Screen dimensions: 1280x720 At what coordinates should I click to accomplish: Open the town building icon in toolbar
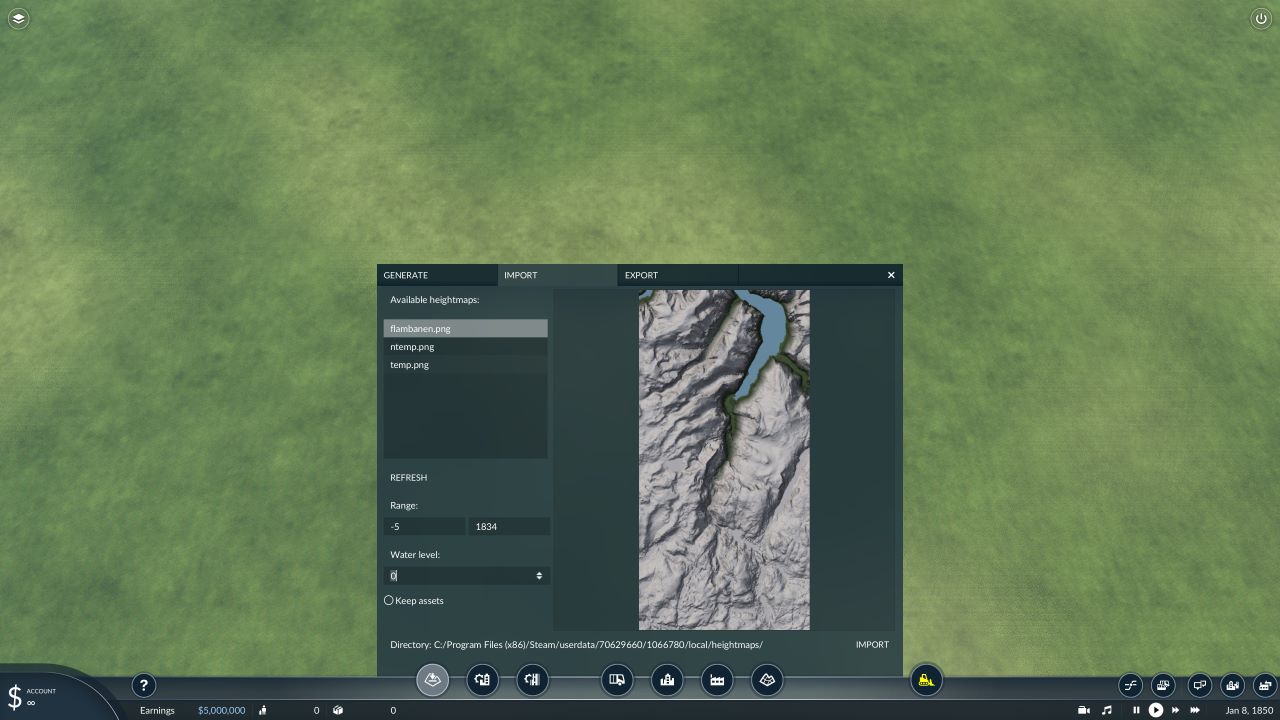point(667,681)
